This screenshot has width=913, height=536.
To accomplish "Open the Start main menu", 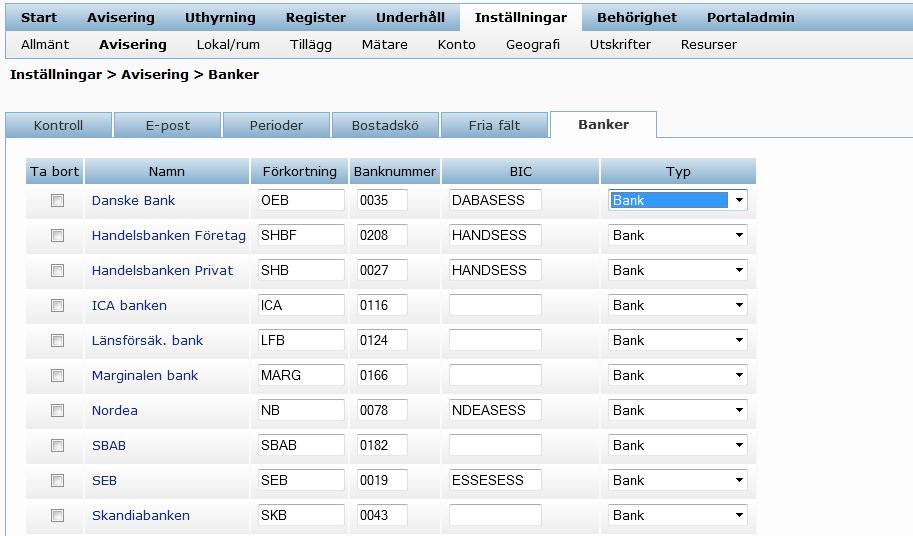I will click(x=39, y=17).
